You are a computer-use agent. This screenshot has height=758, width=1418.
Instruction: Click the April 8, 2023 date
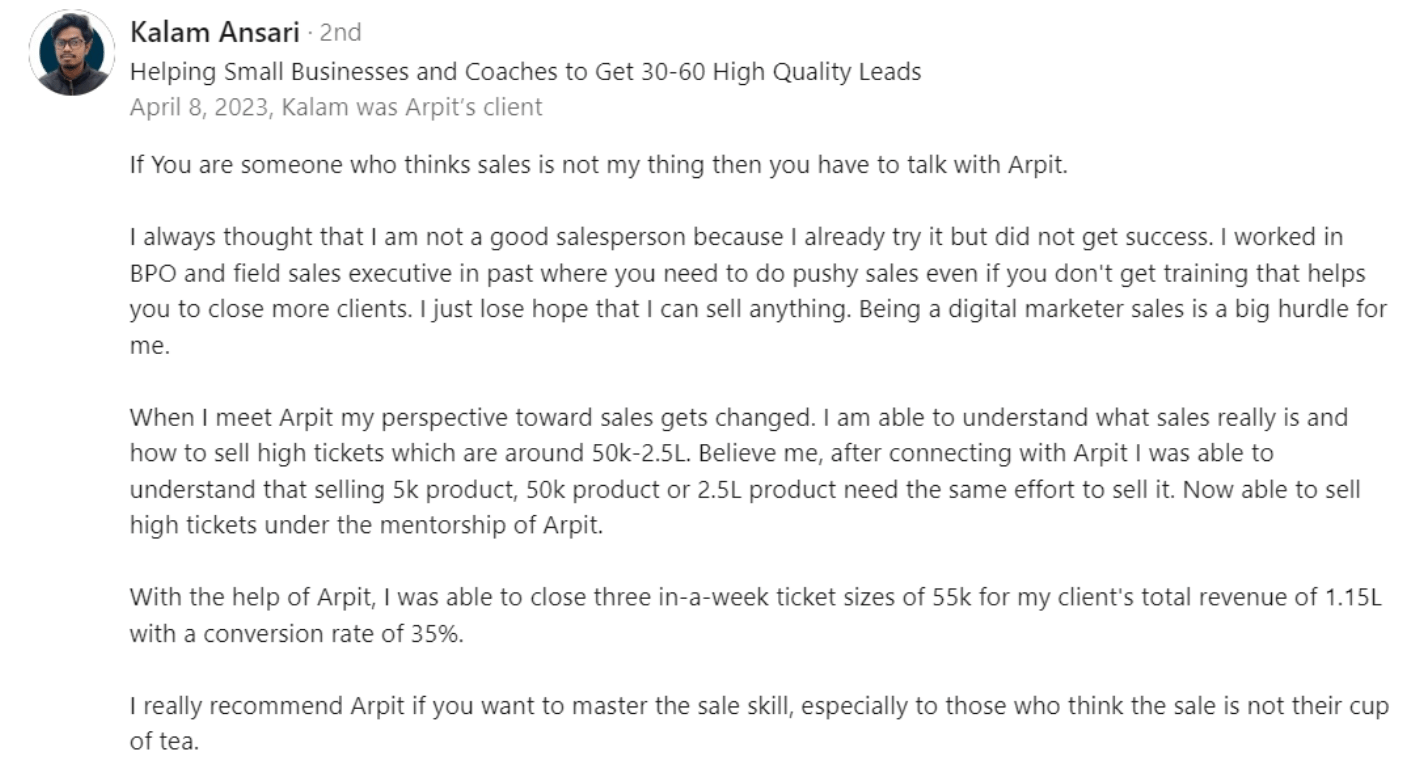(x=199, y=107)
